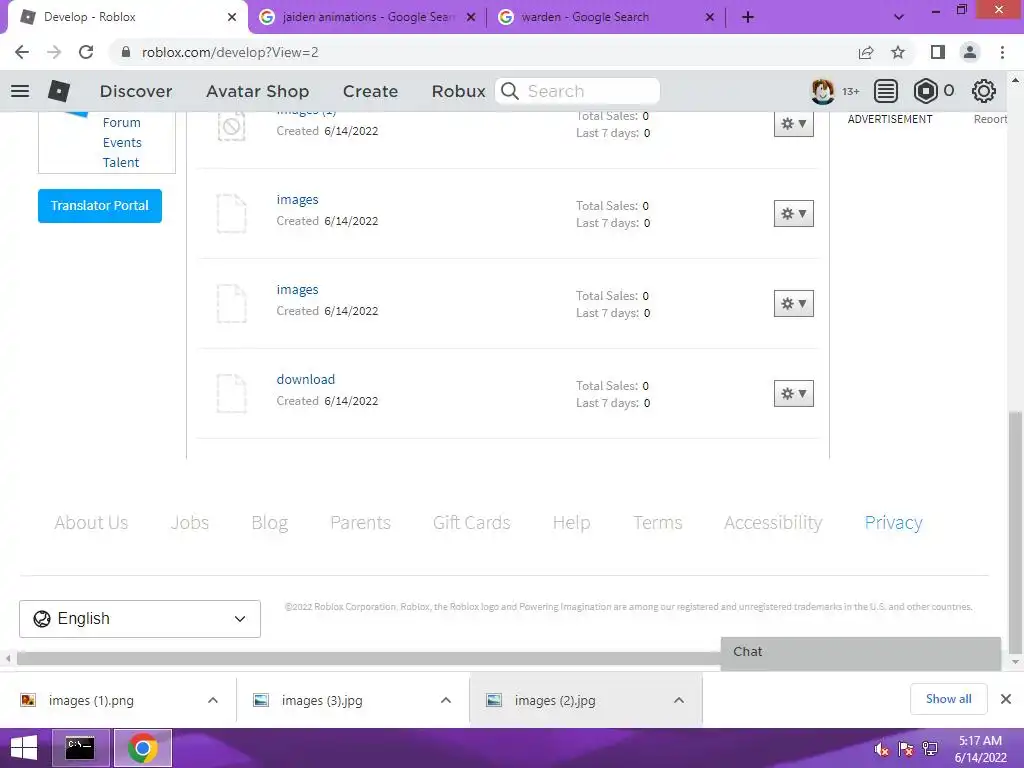Open the avatar profile icon
This screenshot has height=768, width=1024.
point(822,91)
